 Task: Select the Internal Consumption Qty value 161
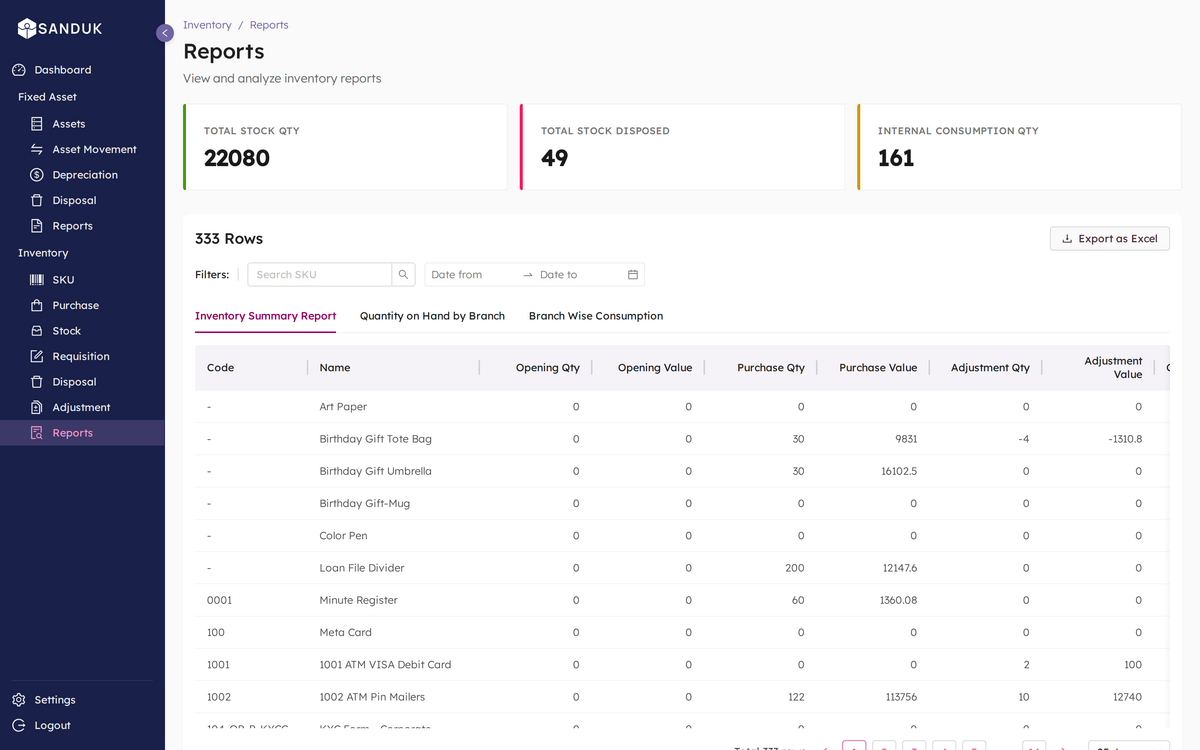tap(896, 158)
